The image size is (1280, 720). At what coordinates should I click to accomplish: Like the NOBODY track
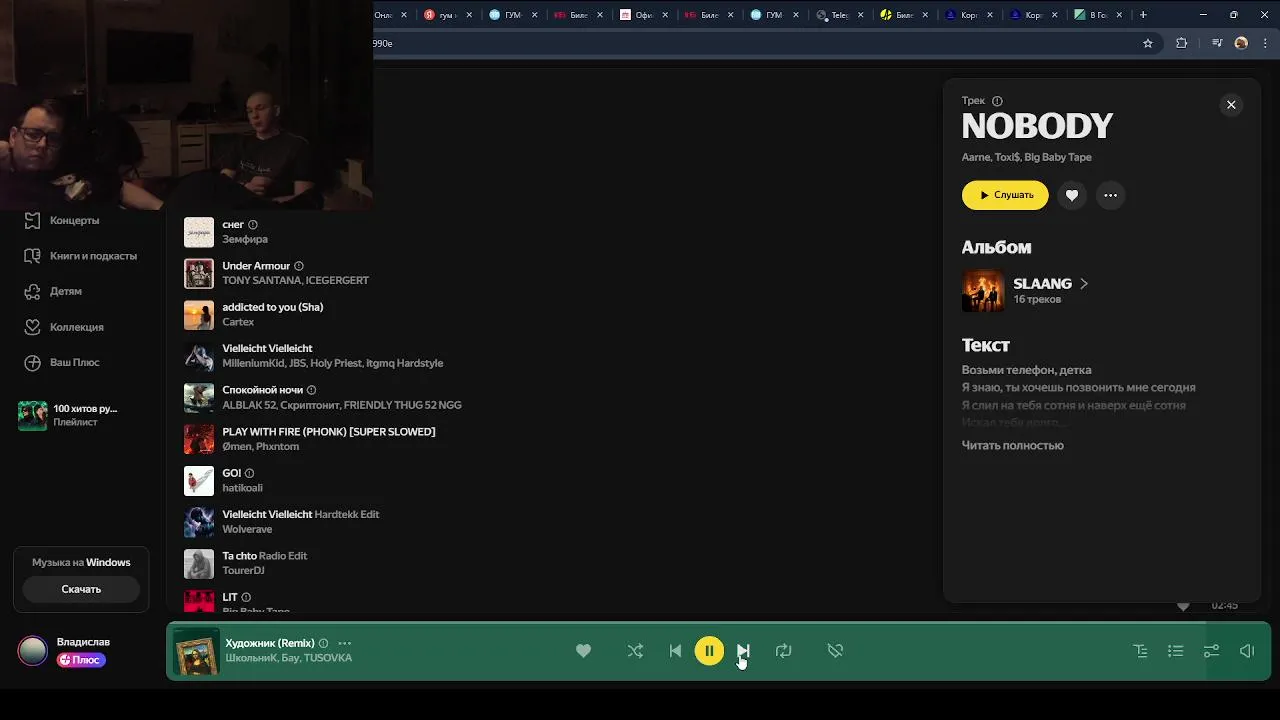tap(1072, 195)
